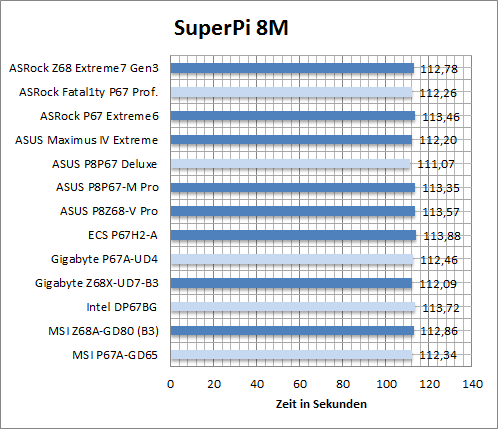498x429 pixels.
Task: Click the ECS P67H2-A bar
Action: coord(293,235)
